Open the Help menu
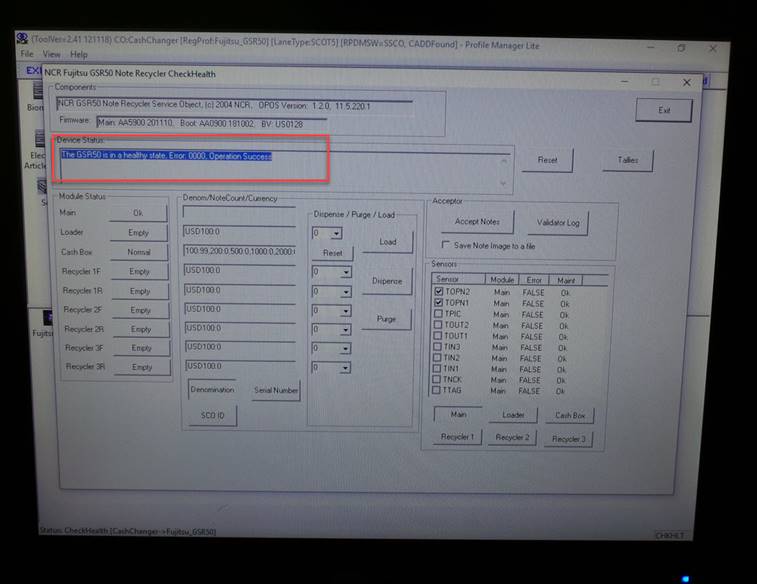This screenshot has height=584, width=757. (x=78, y=54)
